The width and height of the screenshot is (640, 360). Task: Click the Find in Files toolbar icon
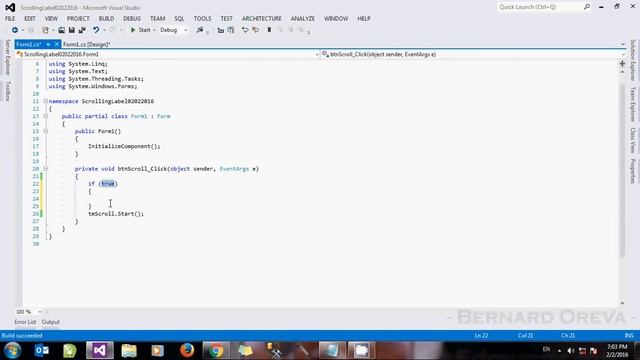[x=200, y=30]
